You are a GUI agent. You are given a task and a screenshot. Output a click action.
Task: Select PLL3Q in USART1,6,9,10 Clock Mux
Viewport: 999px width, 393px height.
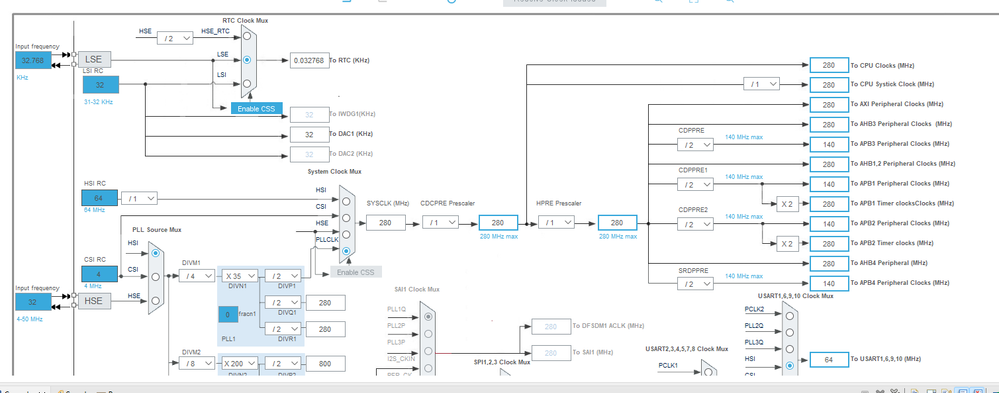[789, 349]
